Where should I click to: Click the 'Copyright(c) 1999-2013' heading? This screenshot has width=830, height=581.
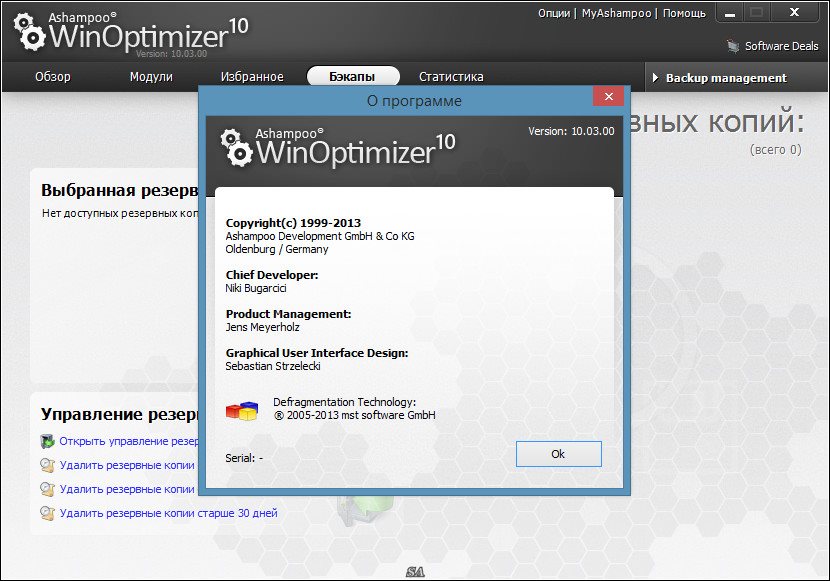point(293,223)
